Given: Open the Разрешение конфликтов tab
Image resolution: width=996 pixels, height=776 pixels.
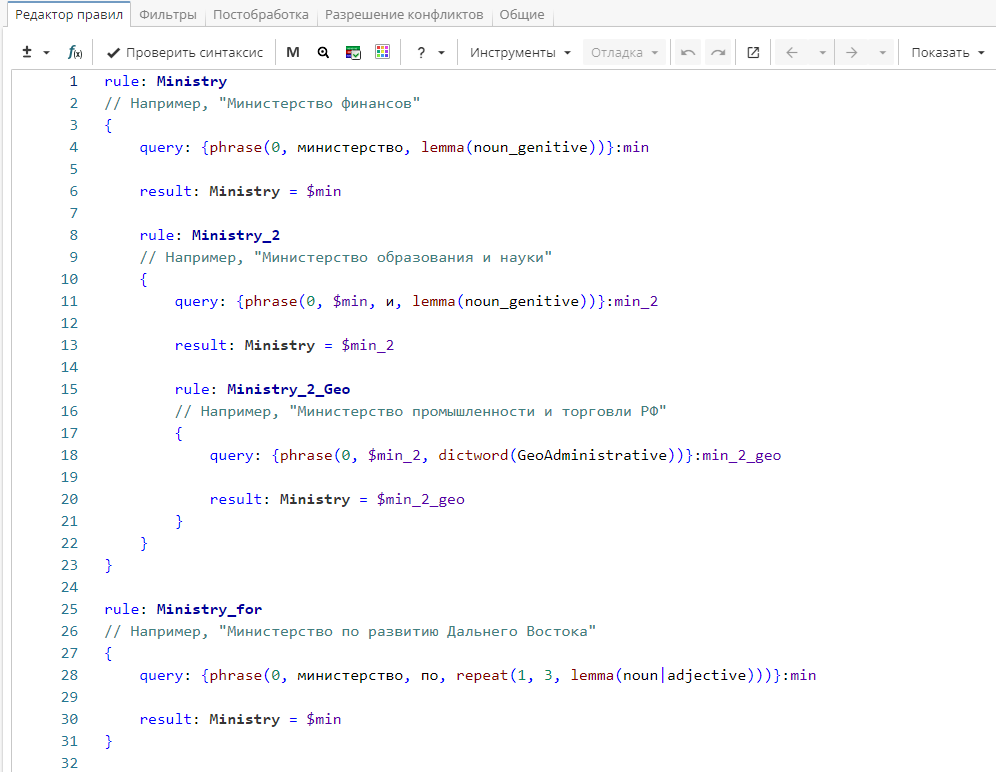Looking at the screenshot, I should [404, 15].
